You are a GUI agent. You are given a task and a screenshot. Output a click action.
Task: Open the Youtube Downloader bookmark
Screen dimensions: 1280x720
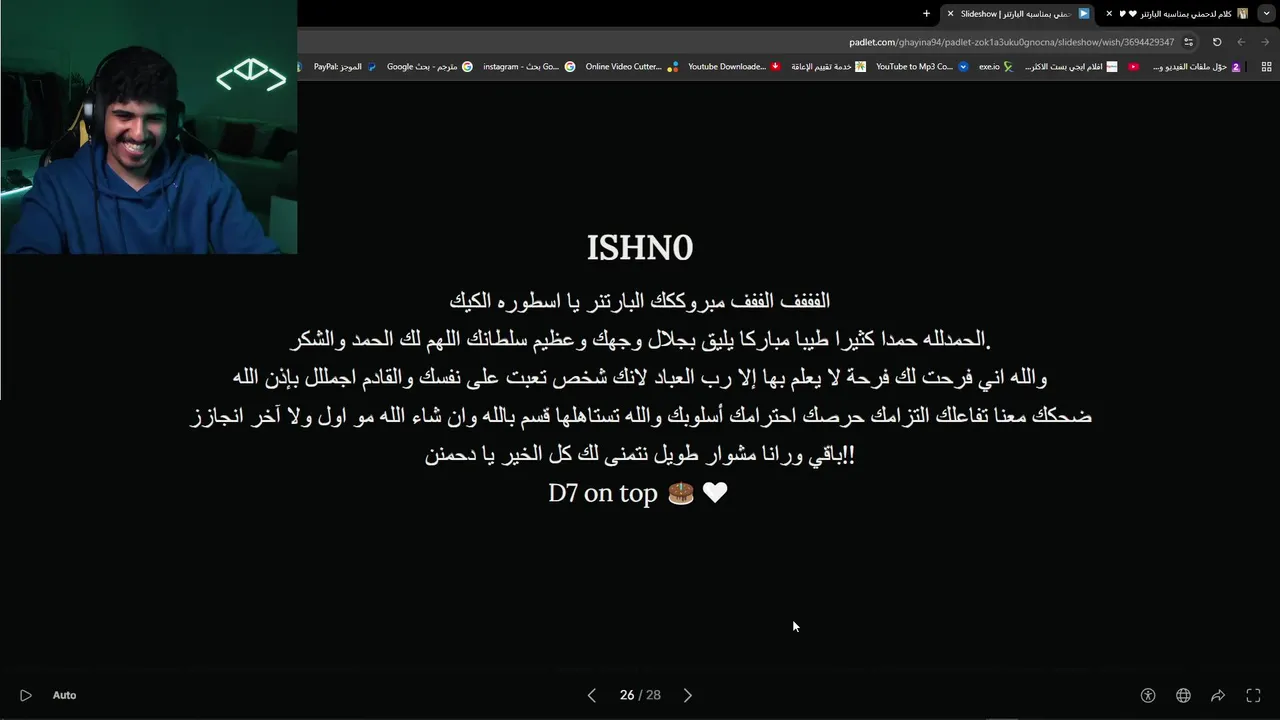coord(735,67)
